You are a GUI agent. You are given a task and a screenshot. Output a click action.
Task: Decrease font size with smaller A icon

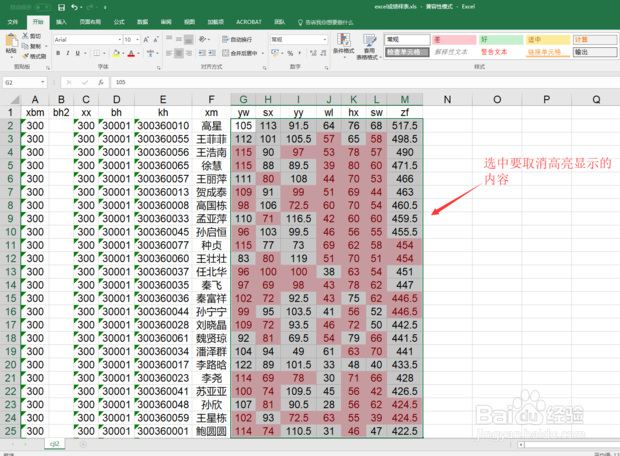click(156, 40)
